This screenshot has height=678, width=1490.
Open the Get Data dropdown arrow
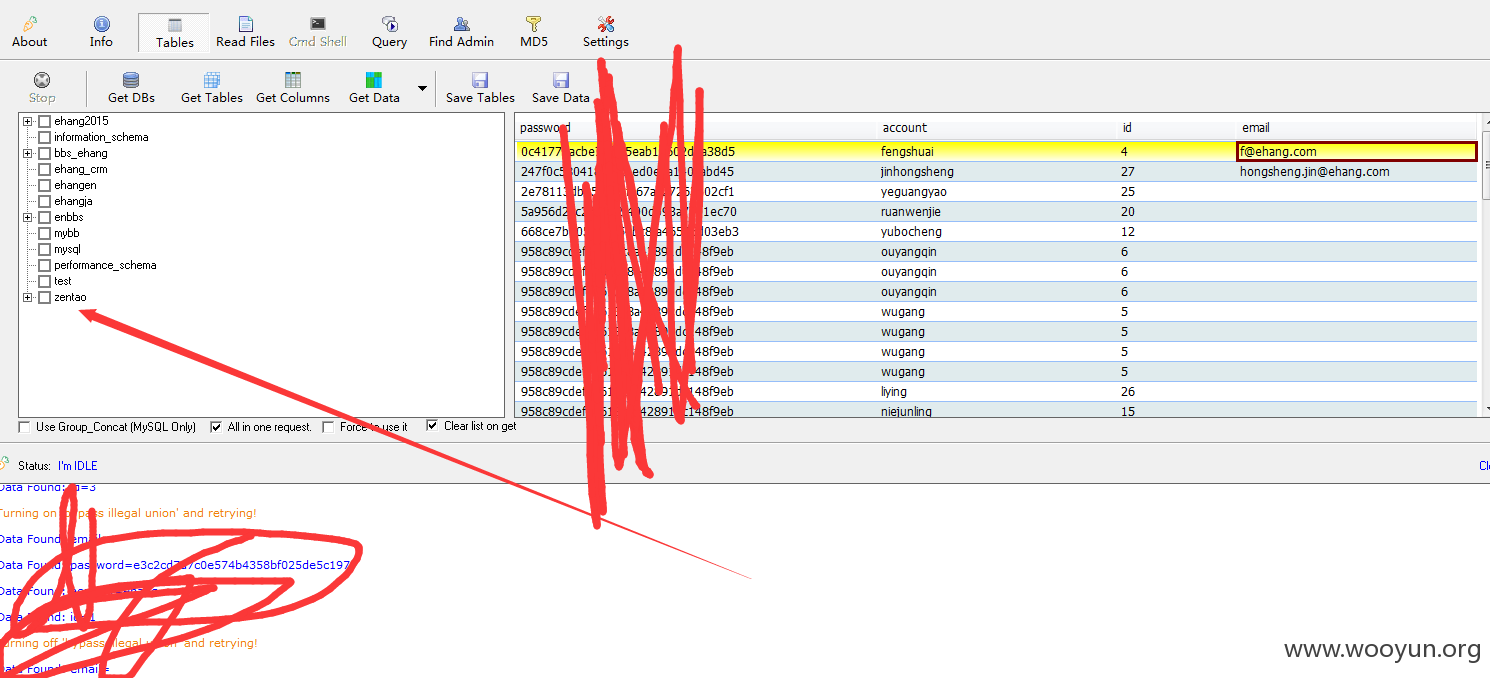coord(422,88)
